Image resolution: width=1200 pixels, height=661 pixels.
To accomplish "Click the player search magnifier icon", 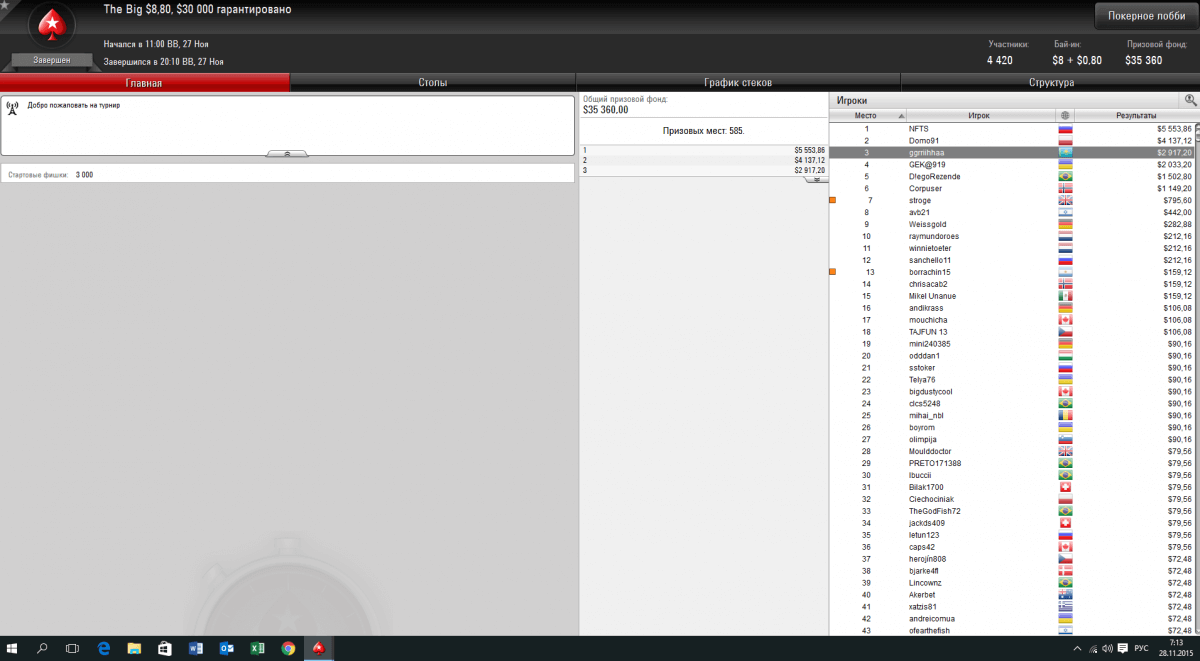I will (1190, 100).
